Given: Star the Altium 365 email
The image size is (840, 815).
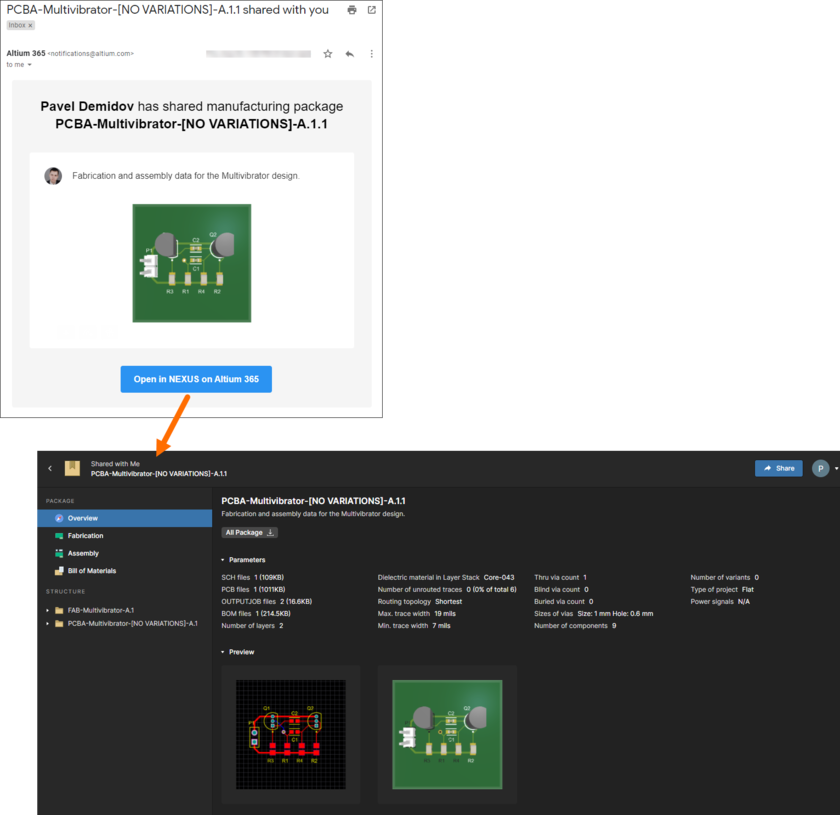Looking at the screenshot, I should (327, 53).
